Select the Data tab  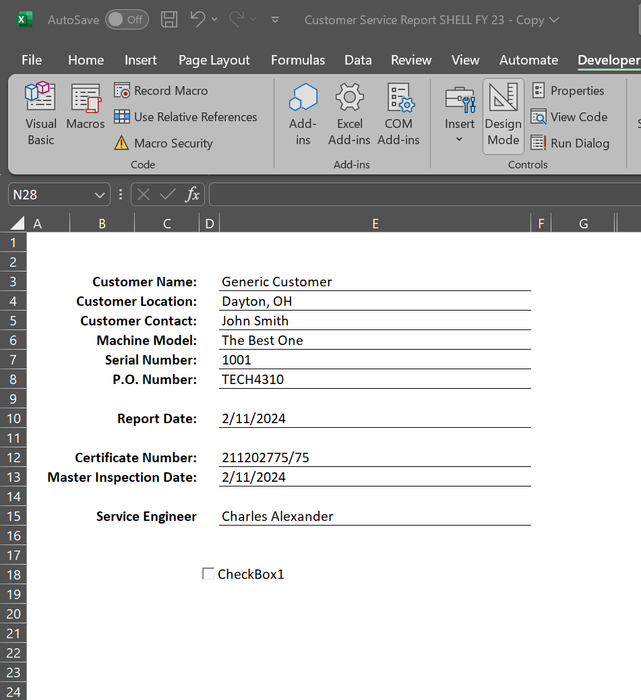(x=358, y=60)
